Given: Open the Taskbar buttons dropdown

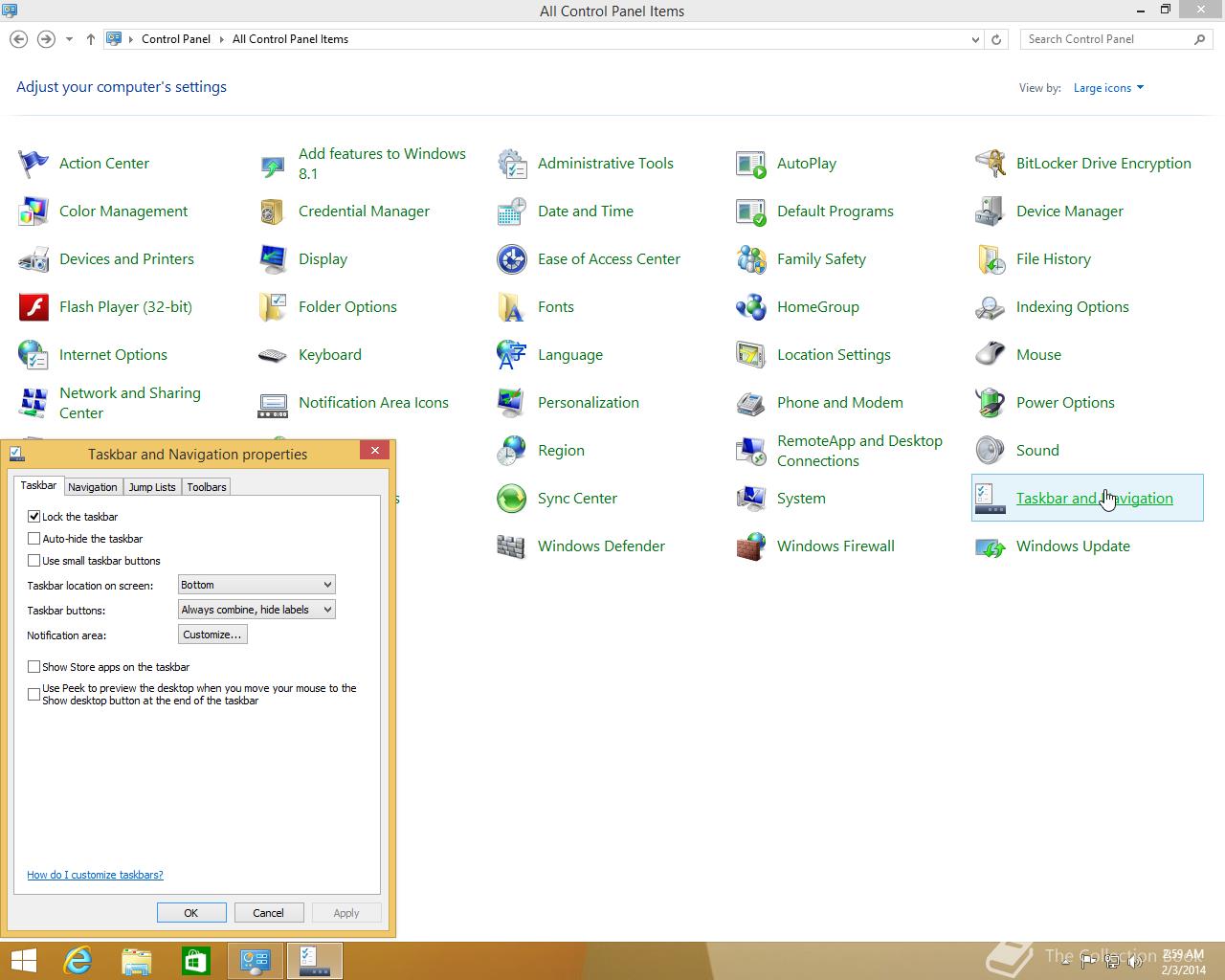Looking at the screenshot, I should 256,610.
